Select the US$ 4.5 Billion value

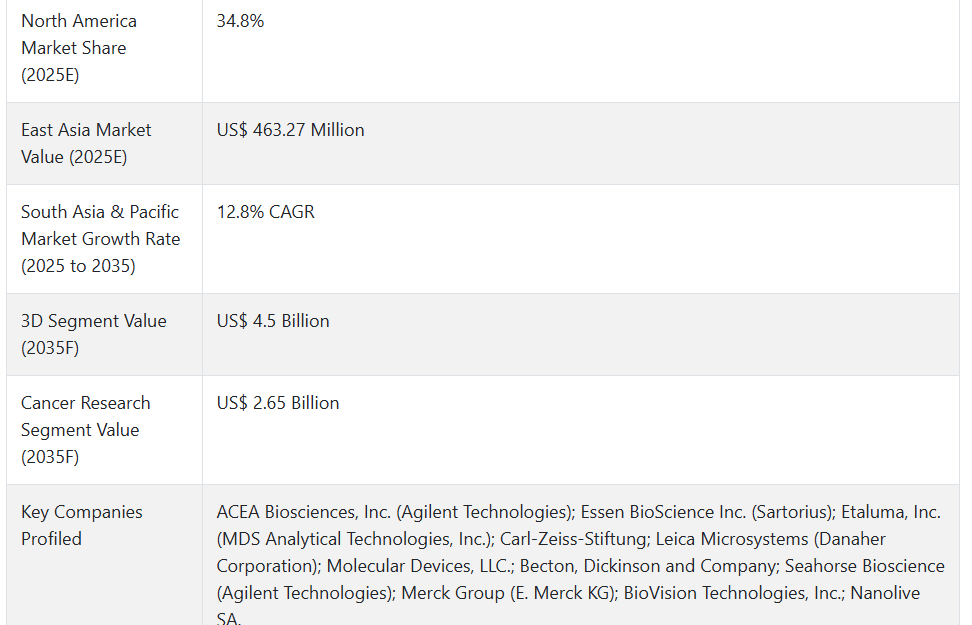click(x=273, y=321)
